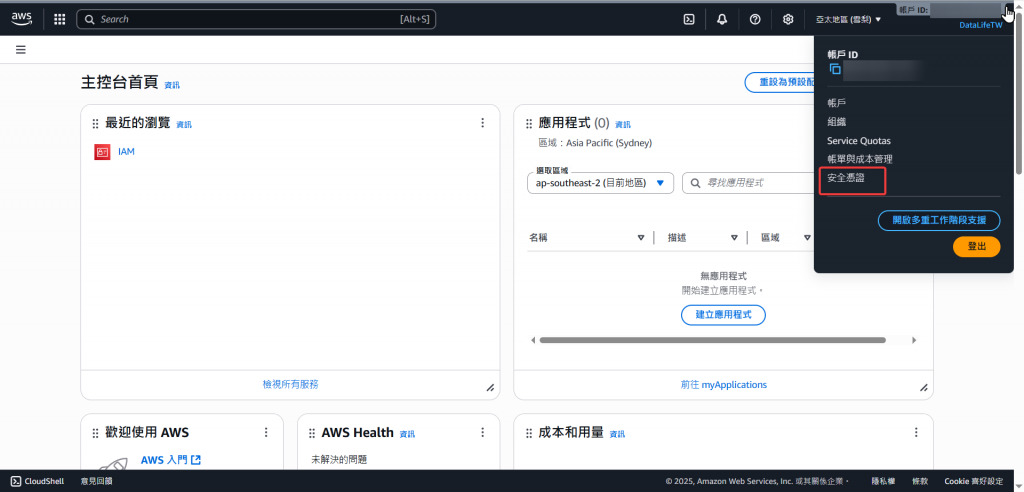Click the 條款 footer link
1024x492 pixels.
coord(920,481)
